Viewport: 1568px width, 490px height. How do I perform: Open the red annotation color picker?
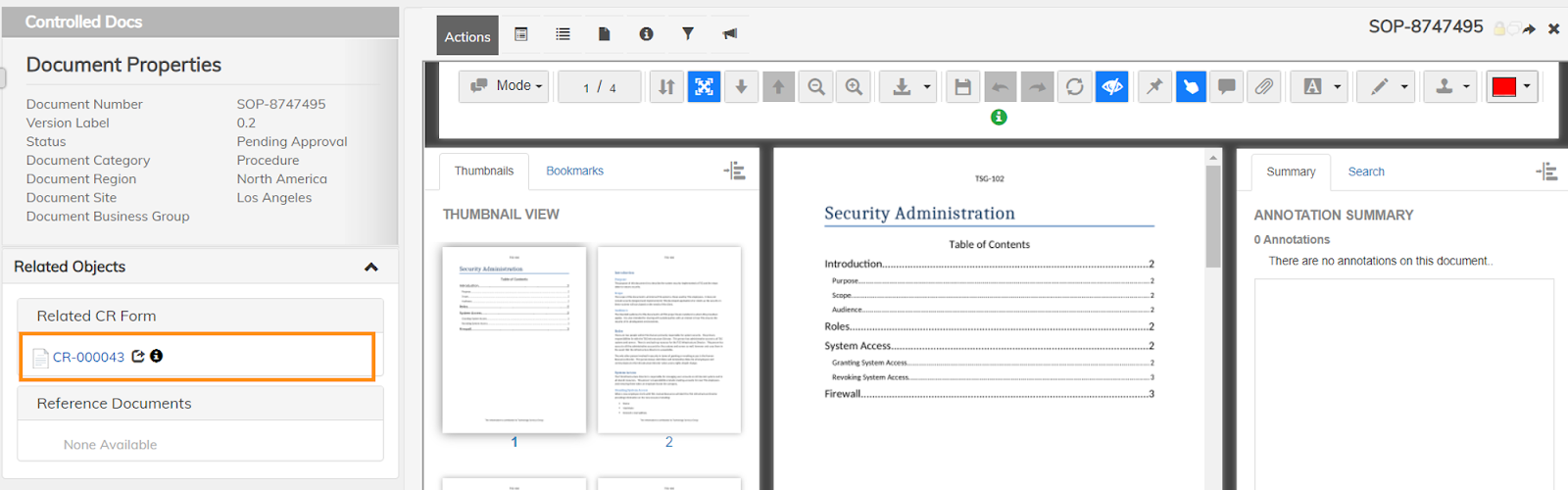(1511, 87)
